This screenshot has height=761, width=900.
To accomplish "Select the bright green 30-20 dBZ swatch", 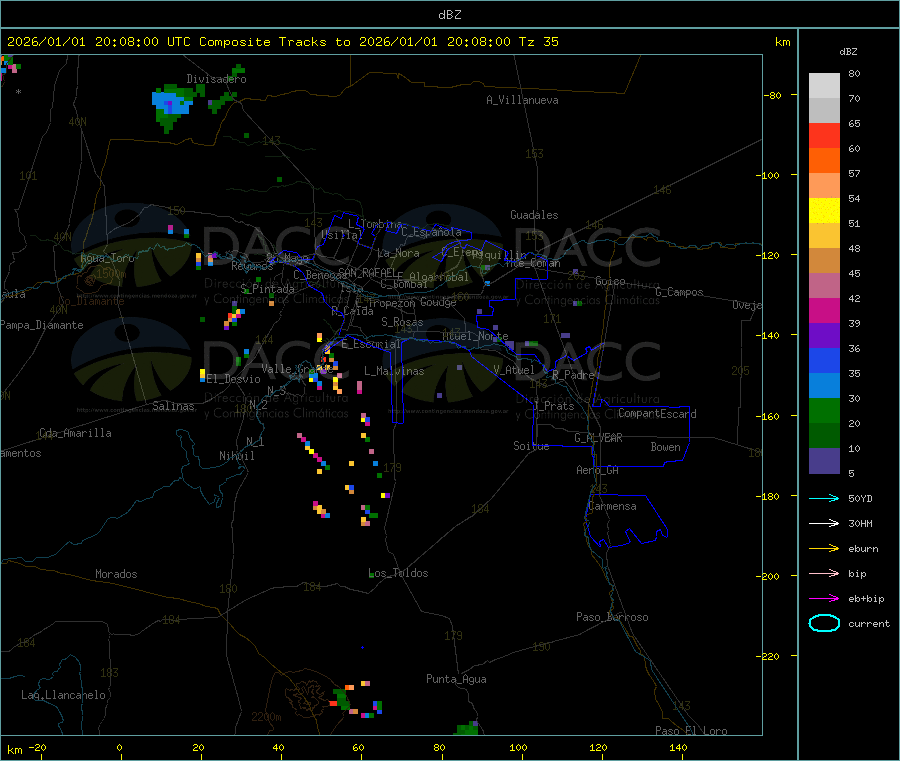I will point(824,410).
